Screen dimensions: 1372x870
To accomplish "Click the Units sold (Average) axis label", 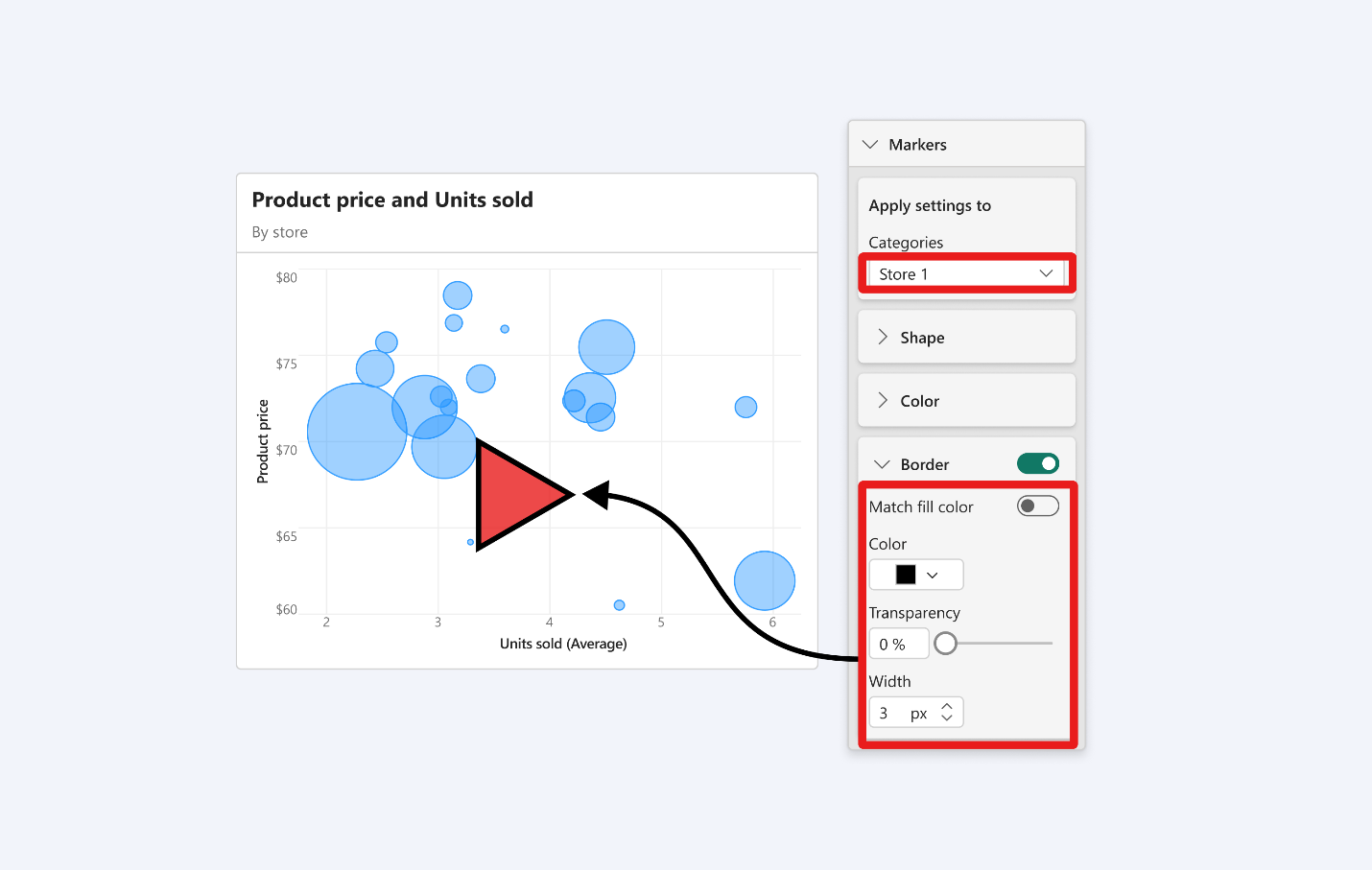I will tap(563, 644).
